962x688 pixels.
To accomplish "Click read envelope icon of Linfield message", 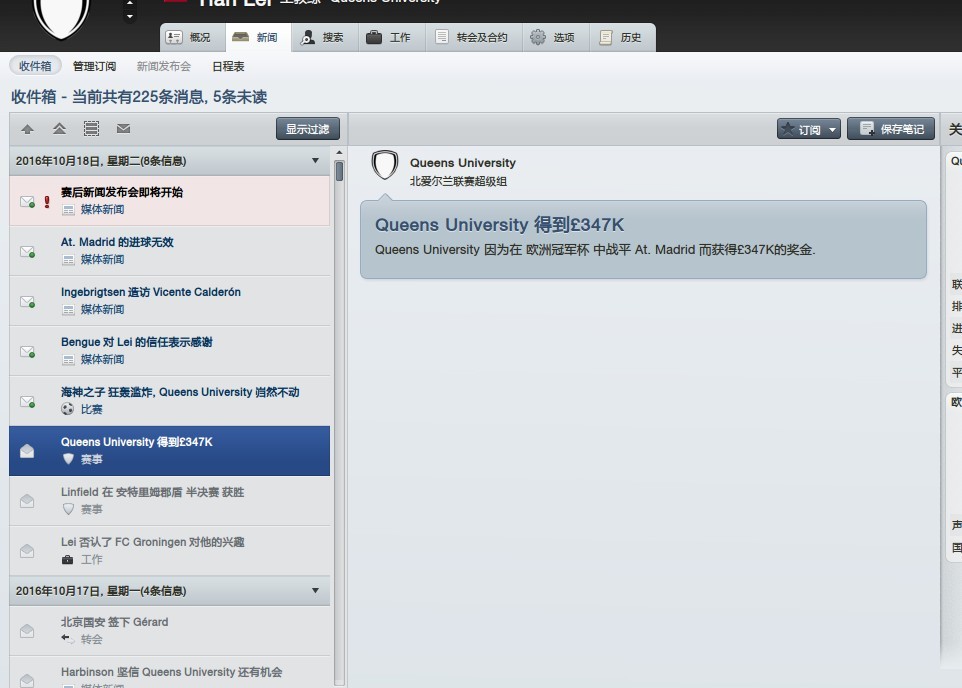I will [x=27, y=501].
